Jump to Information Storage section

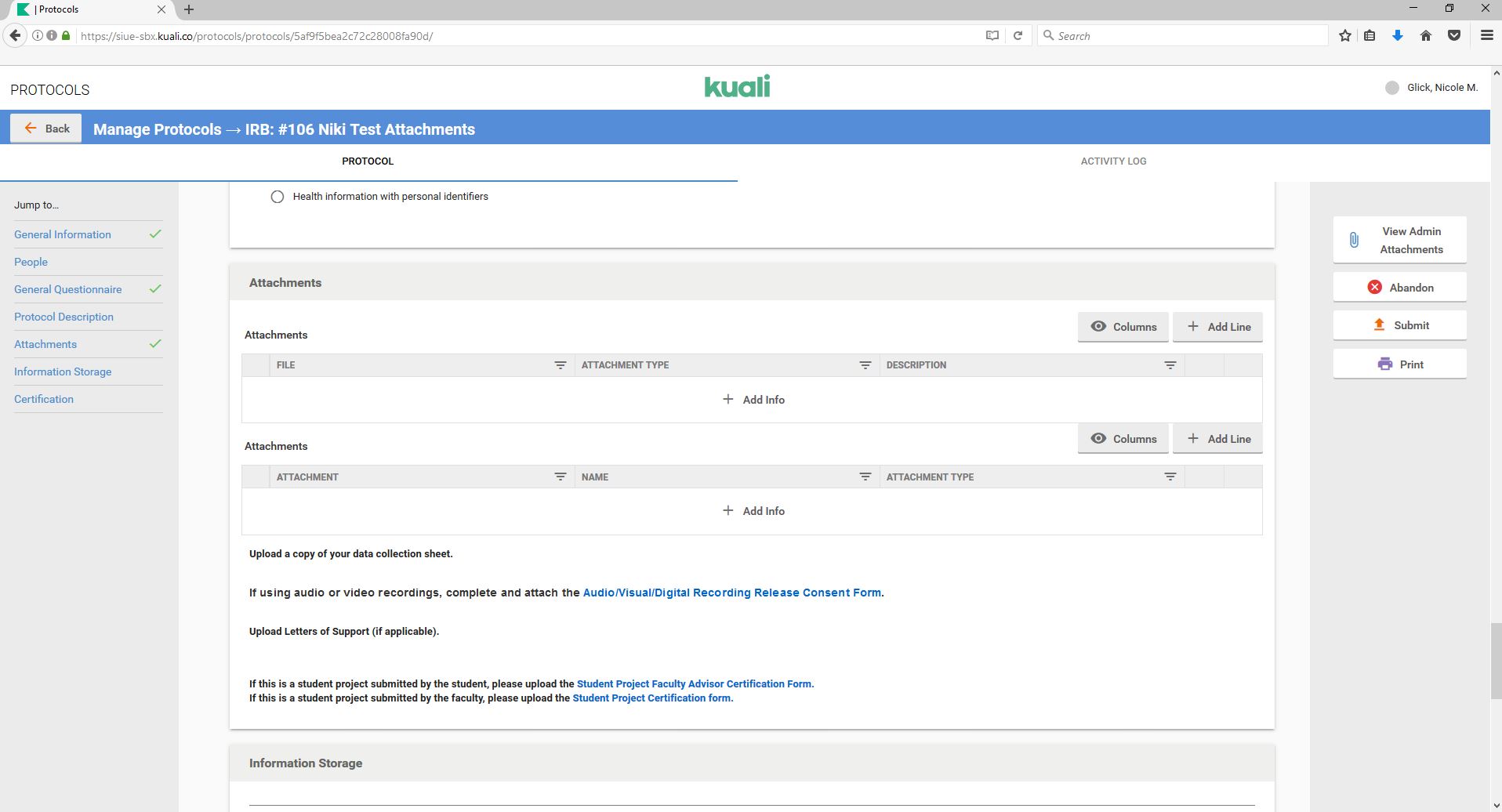63,372
